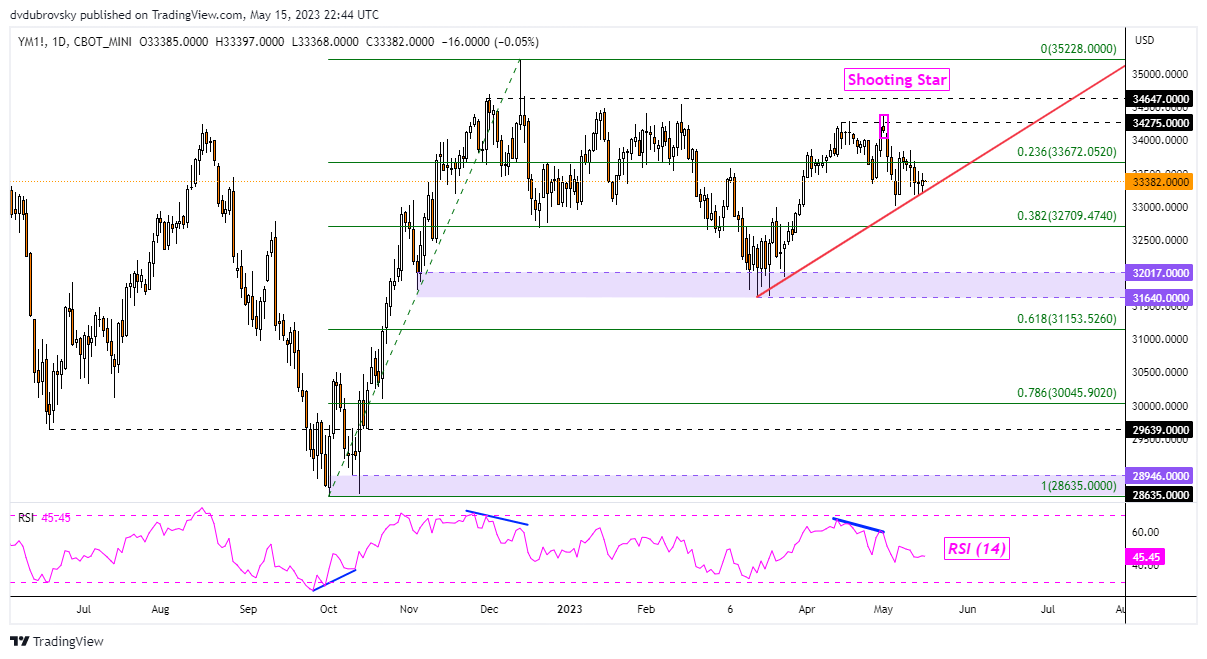Click the 30000.0000 price scale tick

click(x=1161, y=406)
